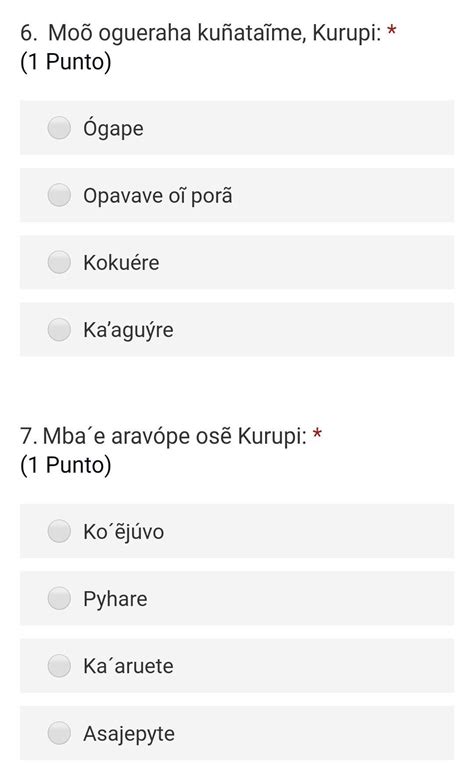
Task: Pick the Asajepyte radio button
Action: (x=59, y=733)
